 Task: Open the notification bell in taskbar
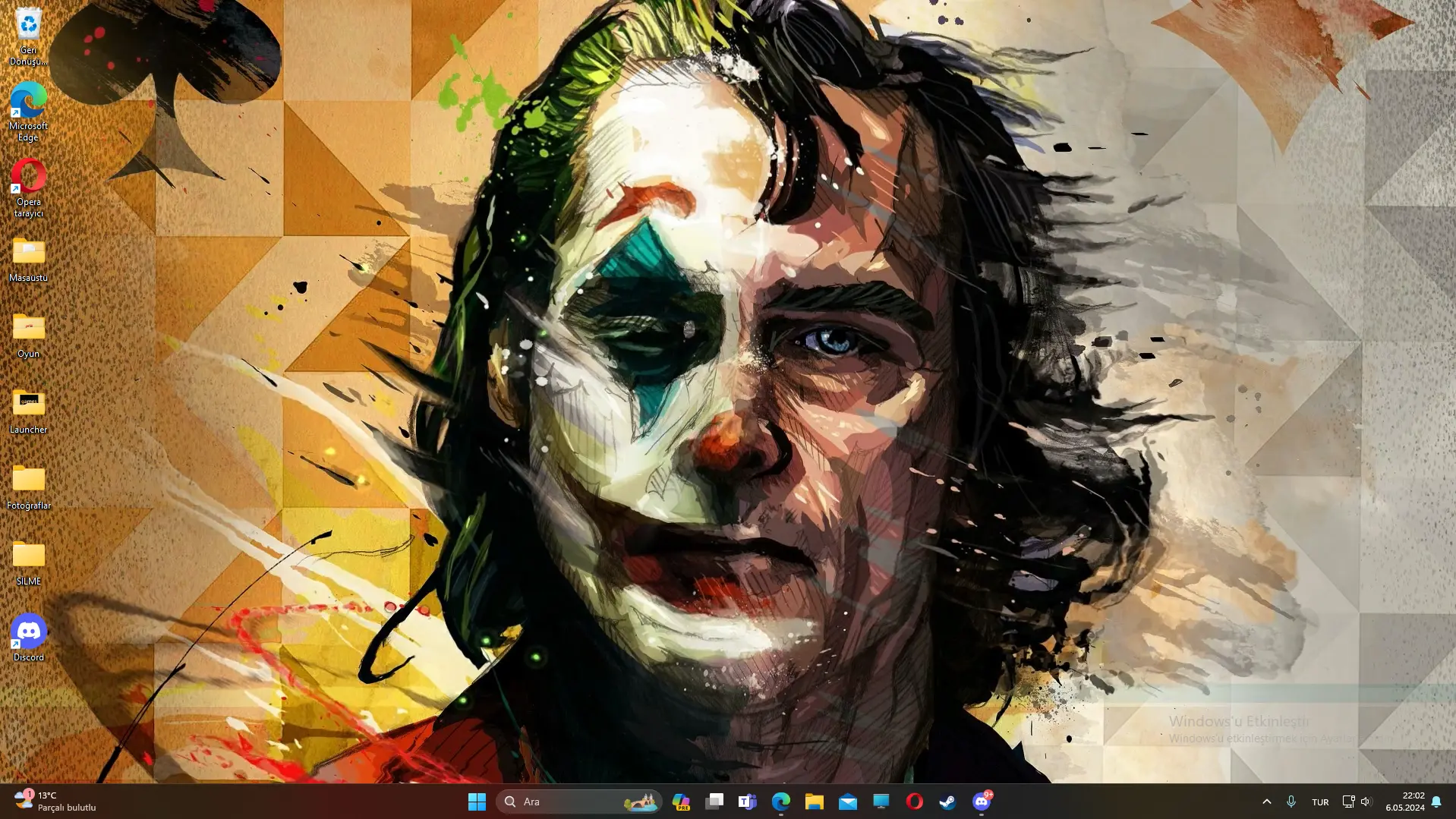click(1436, 802)
